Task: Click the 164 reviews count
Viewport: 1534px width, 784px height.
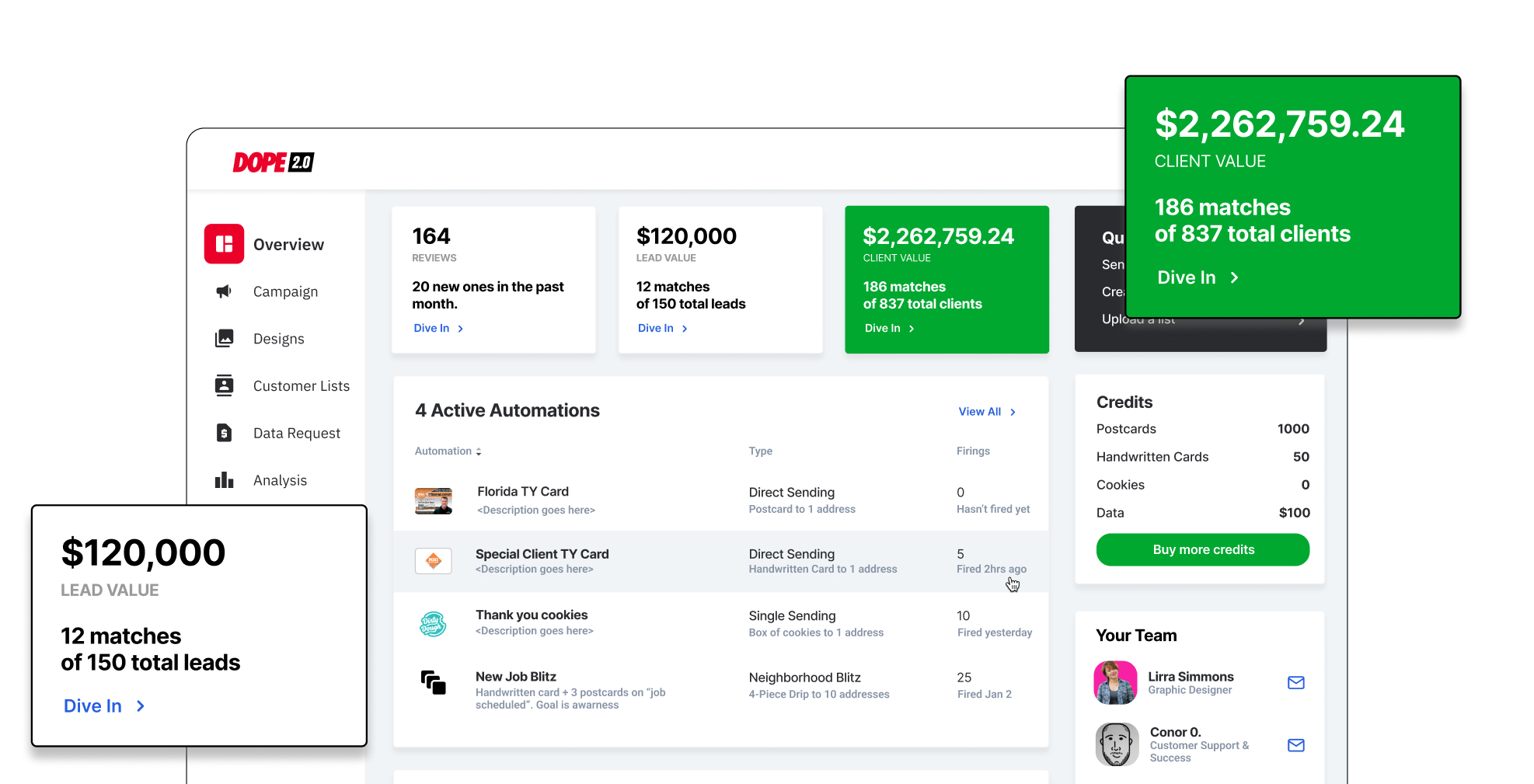Action: 431,236
